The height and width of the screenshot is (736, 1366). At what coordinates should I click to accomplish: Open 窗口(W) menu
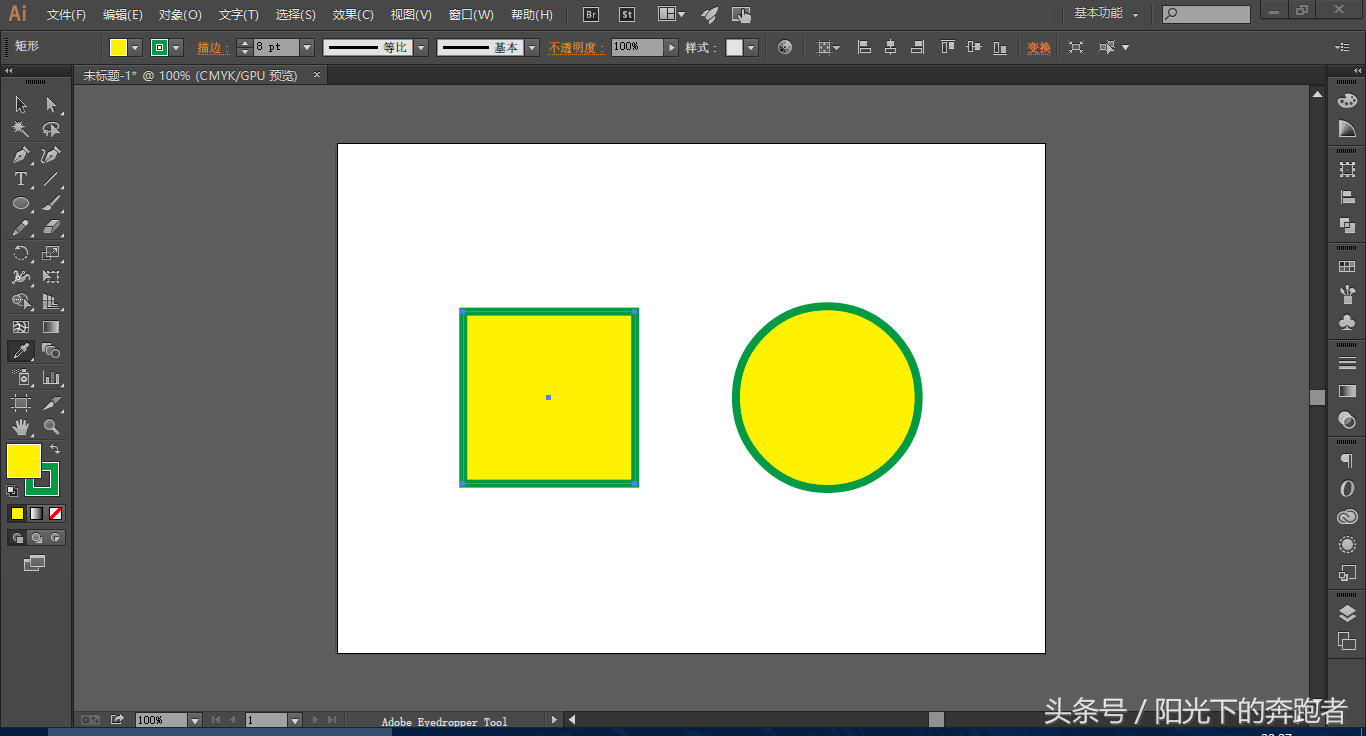tap(471, 15)
